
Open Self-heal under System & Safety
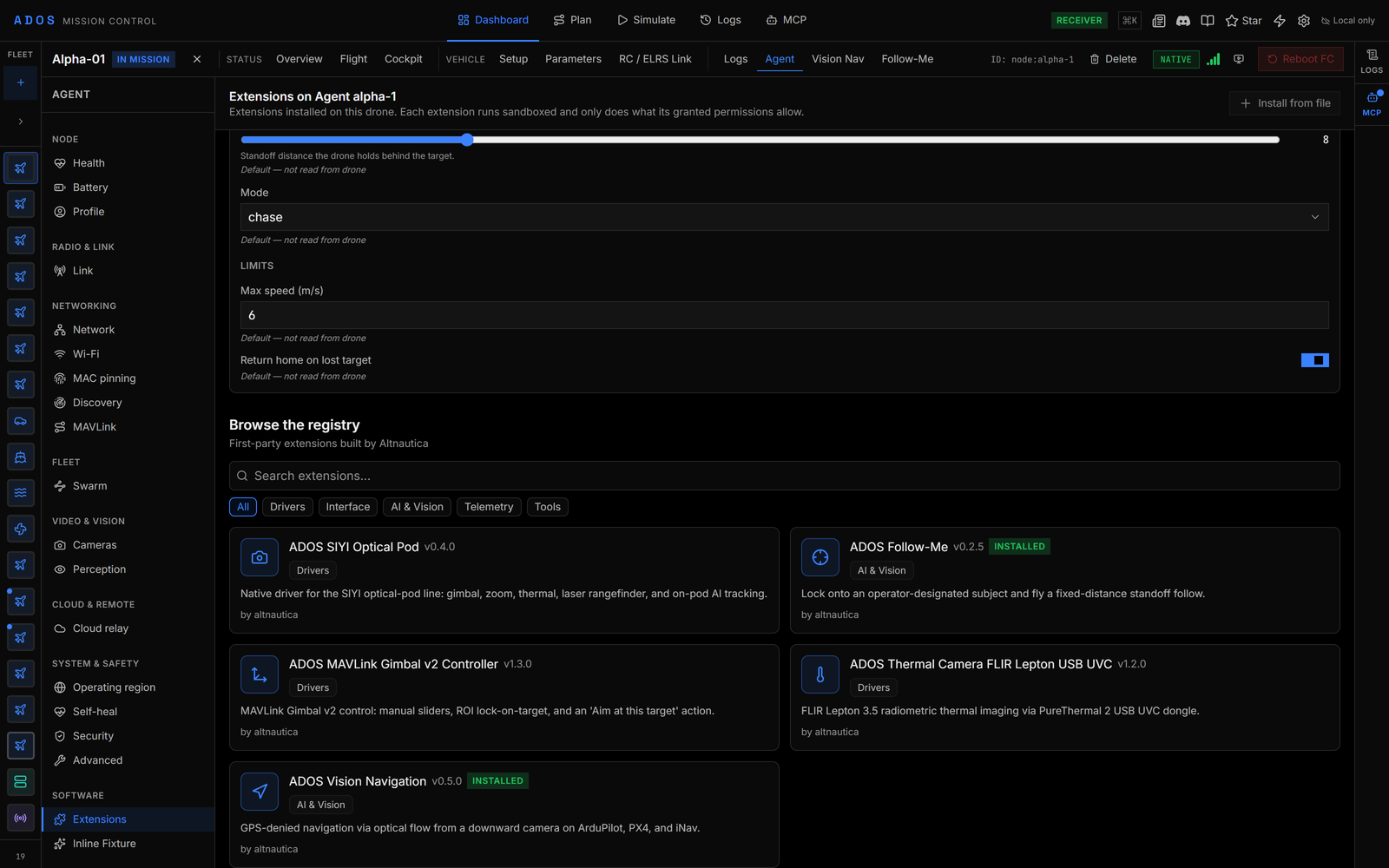pos(128,712)
